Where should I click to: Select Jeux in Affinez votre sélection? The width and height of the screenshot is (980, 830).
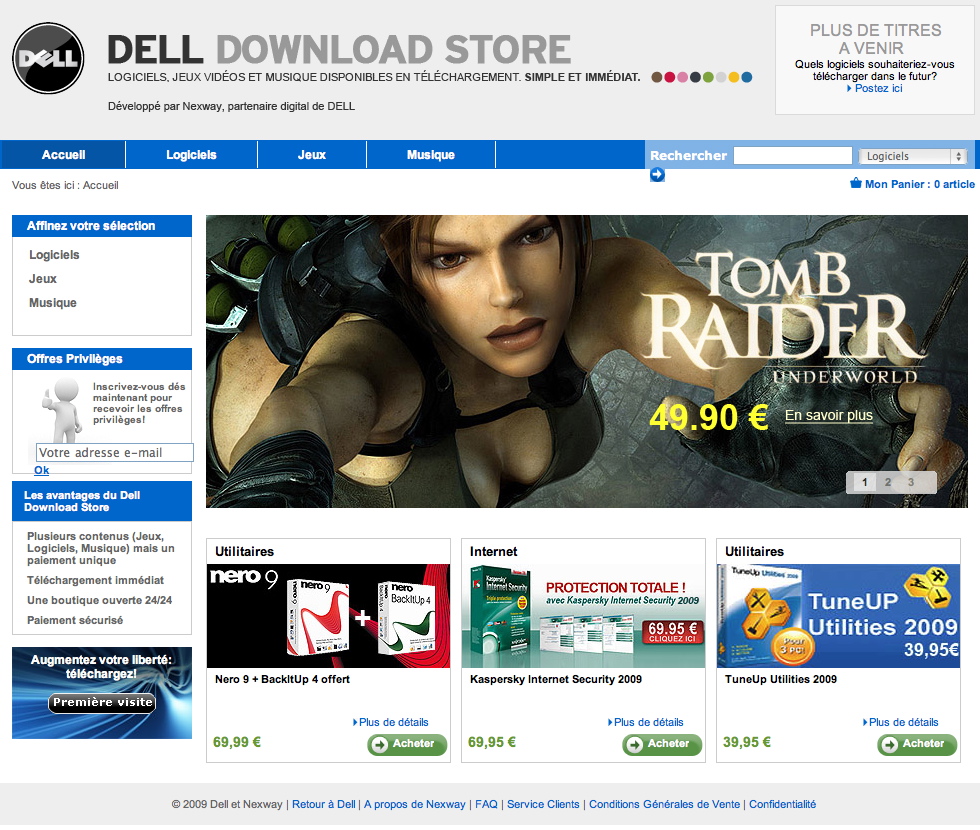[x=42, y=279]
